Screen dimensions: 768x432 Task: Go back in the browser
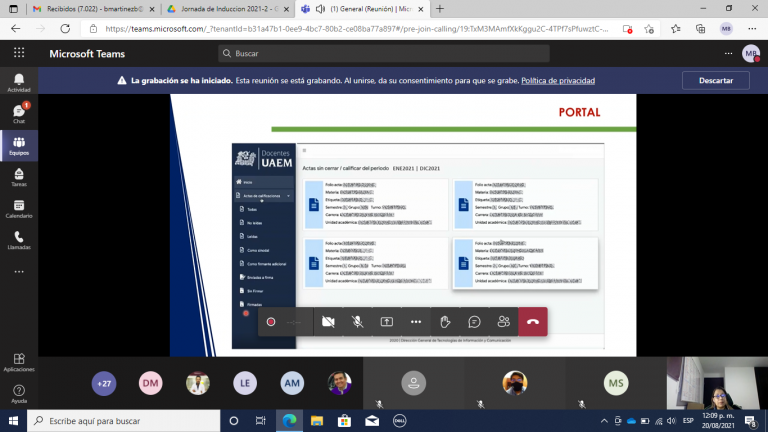click(x=16, y=29)
